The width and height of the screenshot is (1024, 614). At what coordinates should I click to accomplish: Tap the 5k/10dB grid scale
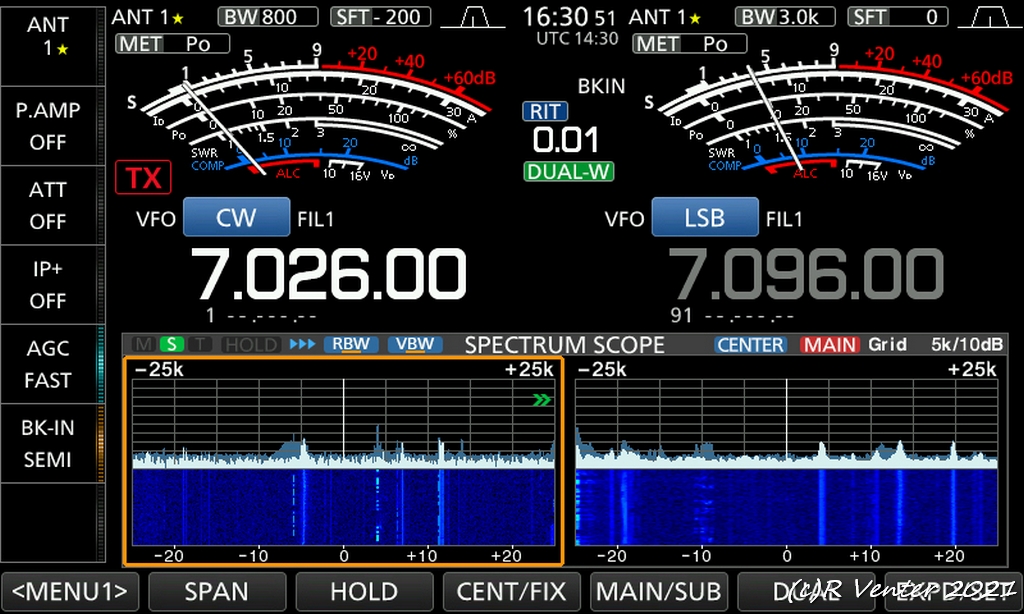pyautogui.click(x=967, y=344)
